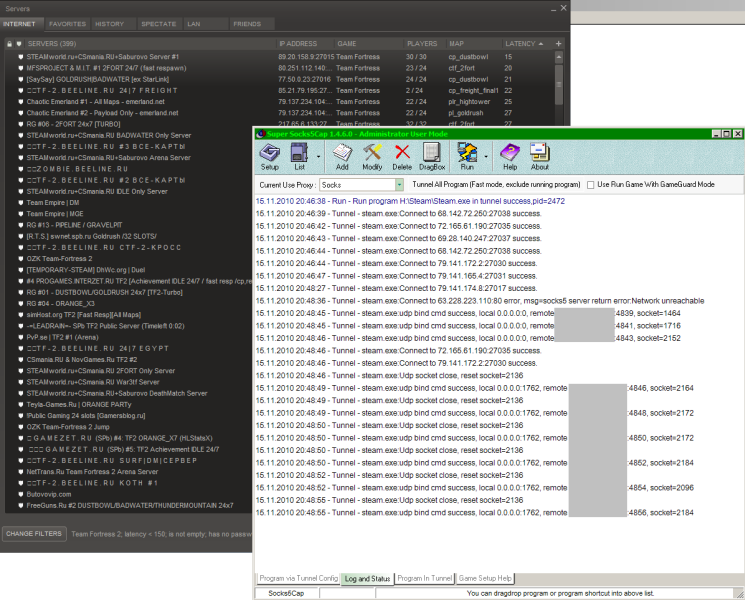Image resolution: width=745 pixels, height=600 pixels.
Task: Select NetTrans.Ru Team Fortress 2 Arena Server
Action: 129,472
